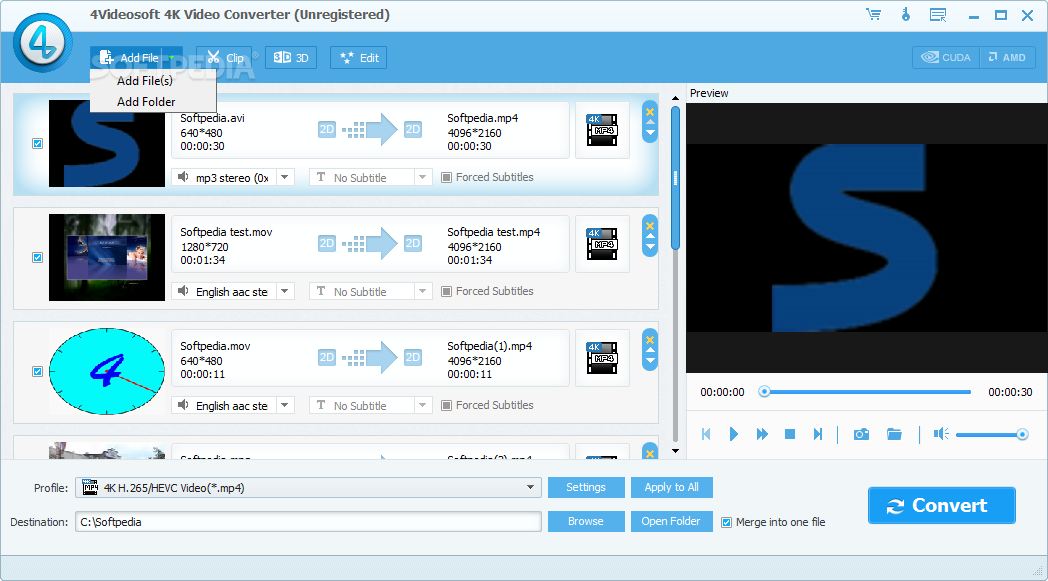Viewport: 1048px width, 581px height.
Task: Toggle AMD acceleration
Action: click(x=1007, y=57)
